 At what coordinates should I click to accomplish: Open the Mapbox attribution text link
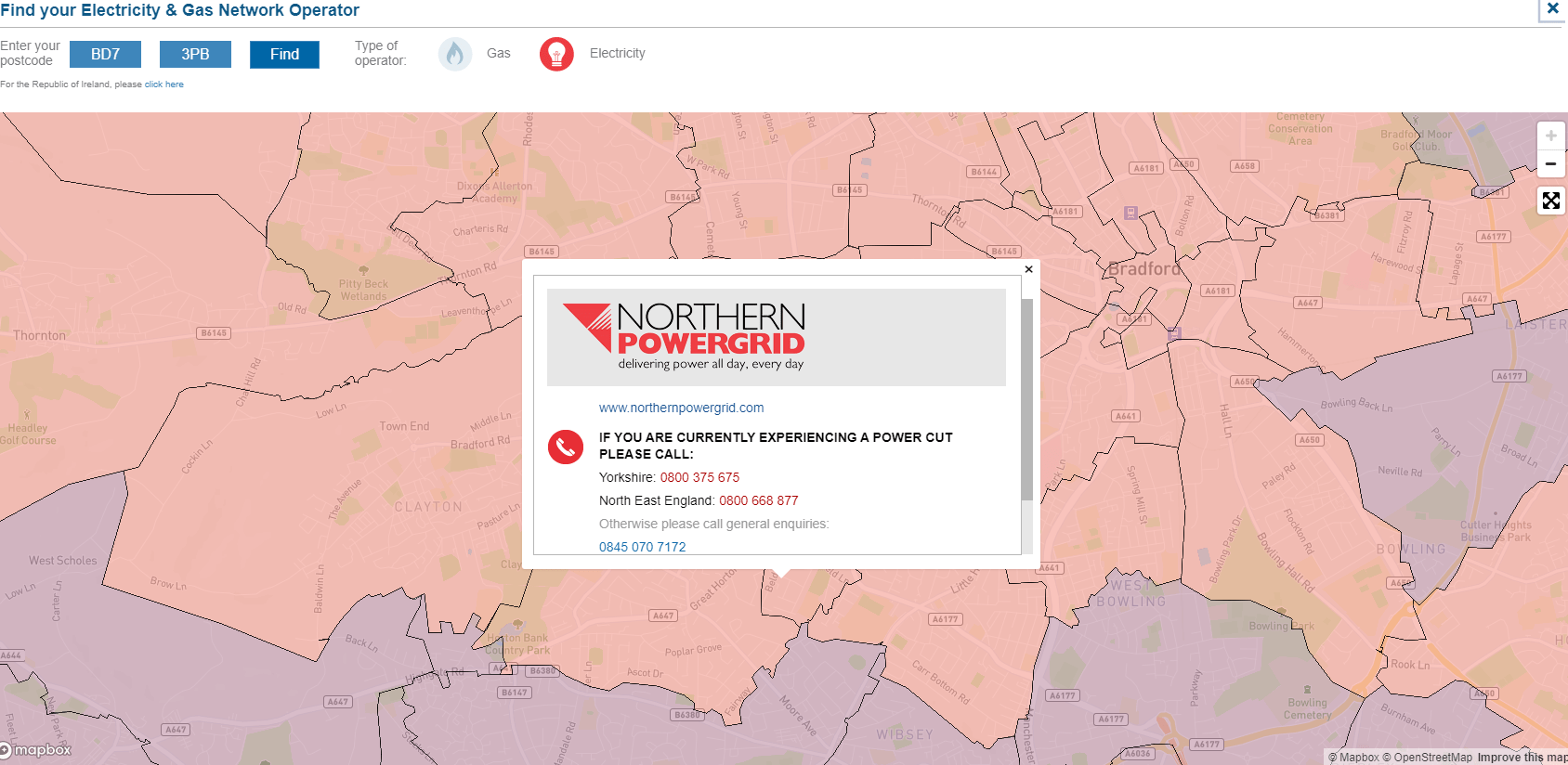1353,758
